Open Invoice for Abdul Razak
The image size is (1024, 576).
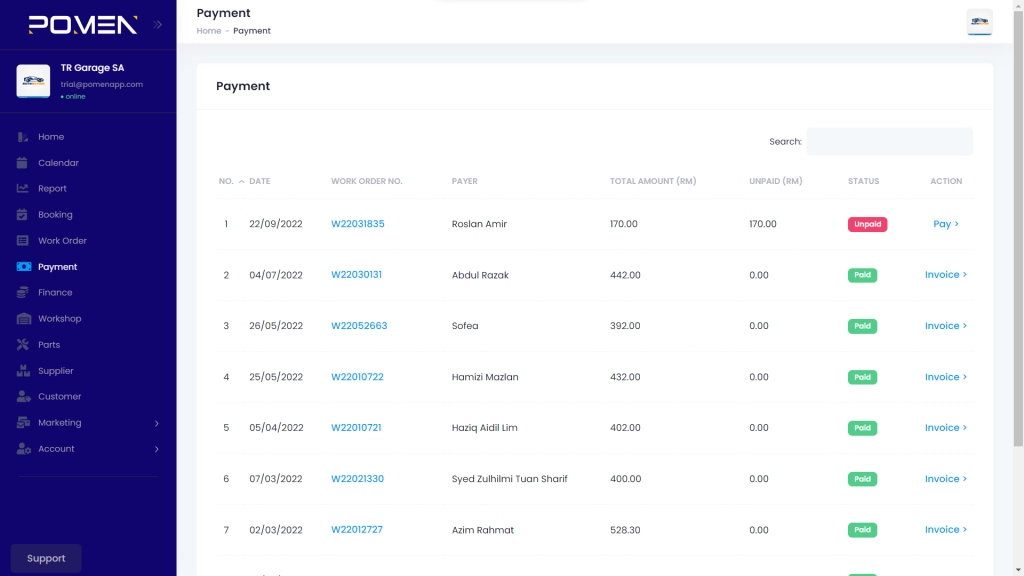point(946,275)
